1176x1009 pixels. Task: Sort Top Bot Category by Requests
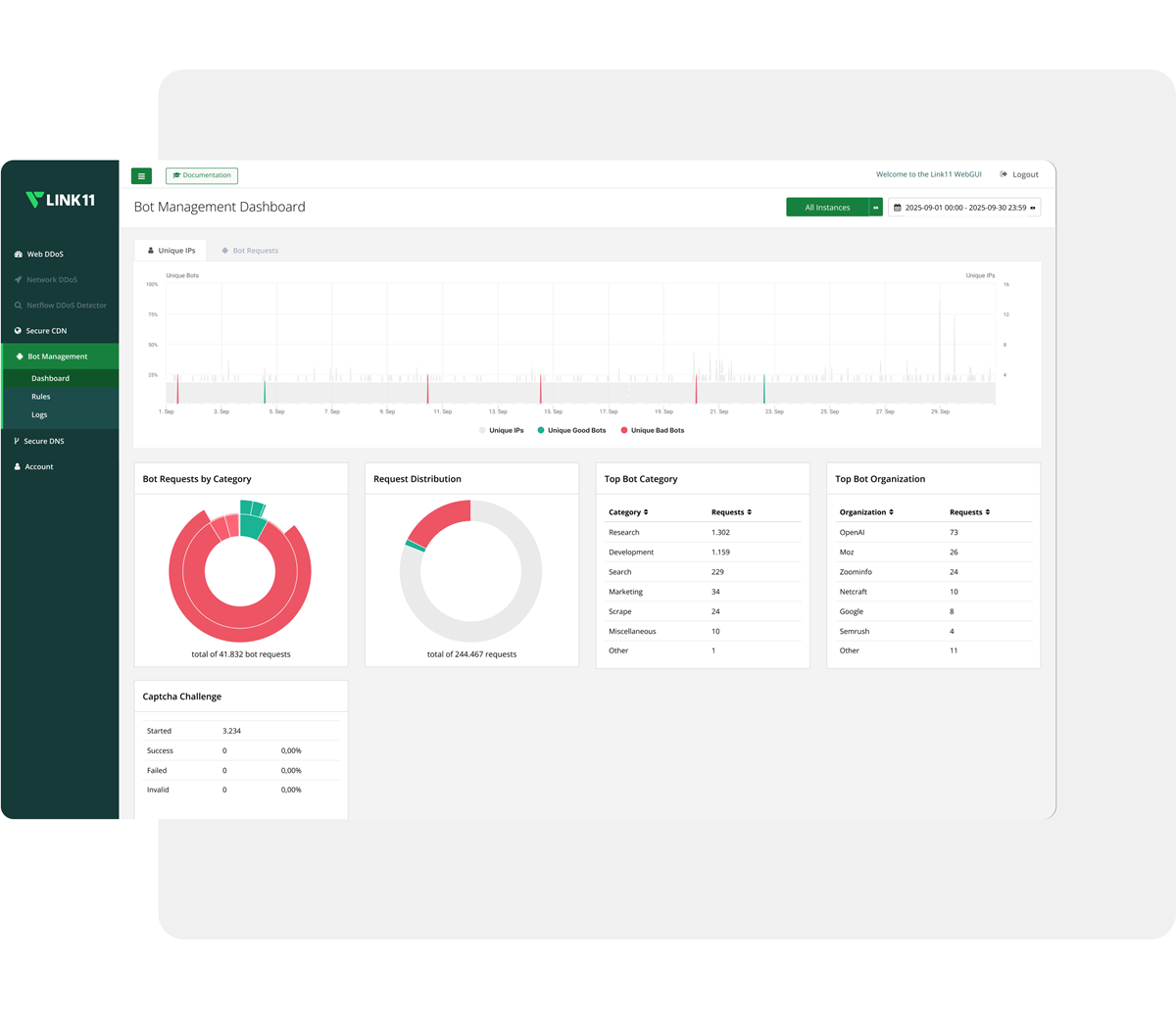(731, 512)
